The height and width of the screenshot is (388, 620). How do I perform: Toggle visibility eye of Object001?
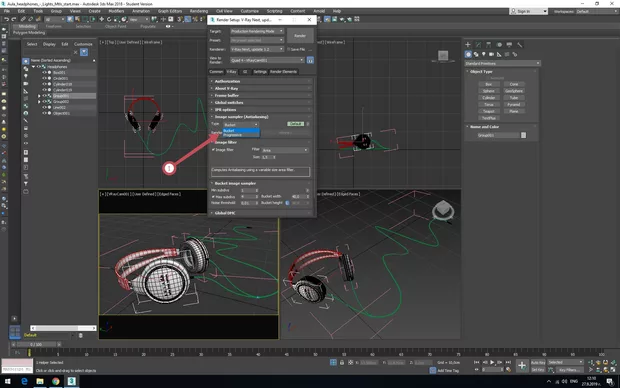[44, 113]
